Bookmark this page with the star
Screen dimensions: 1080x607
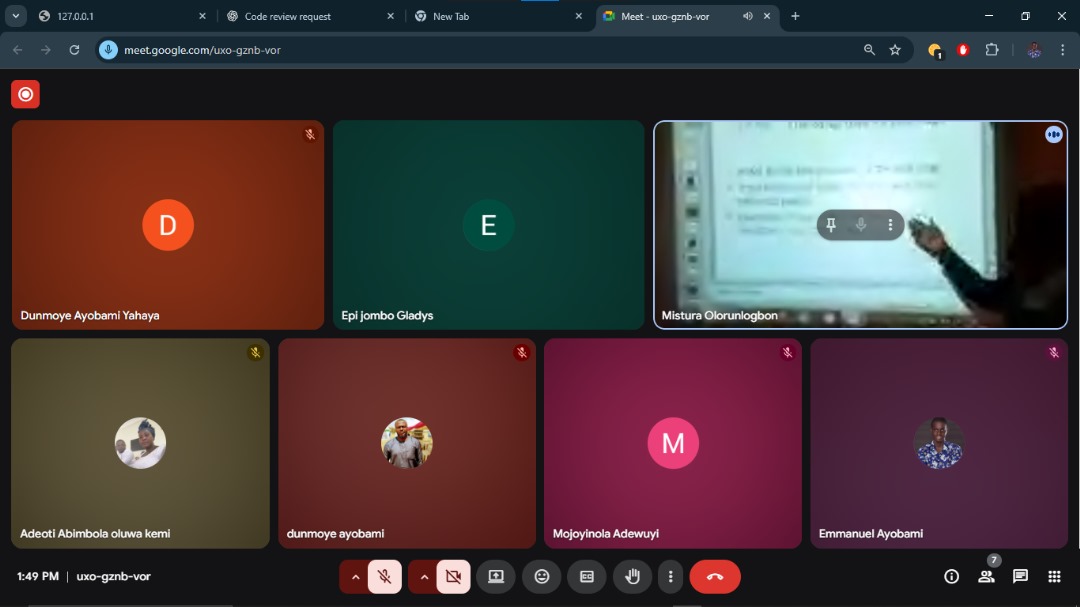coord(895,50)
